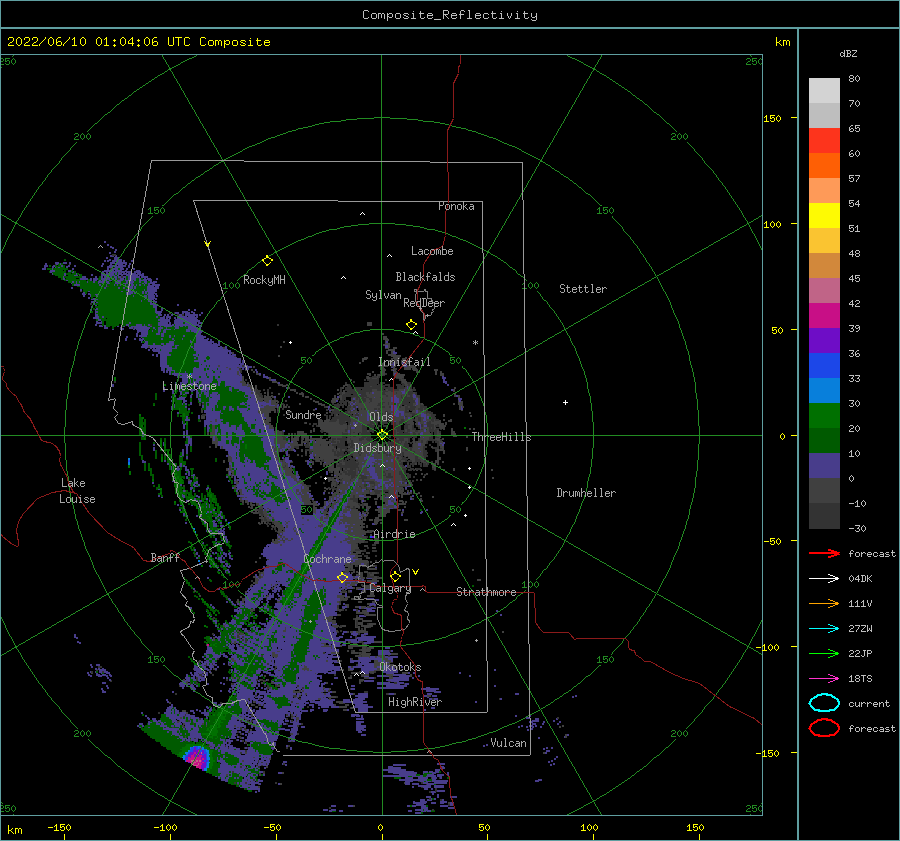
Task: Select the purple 0 dBZ color swatch
Action: (x=824, y=466)
